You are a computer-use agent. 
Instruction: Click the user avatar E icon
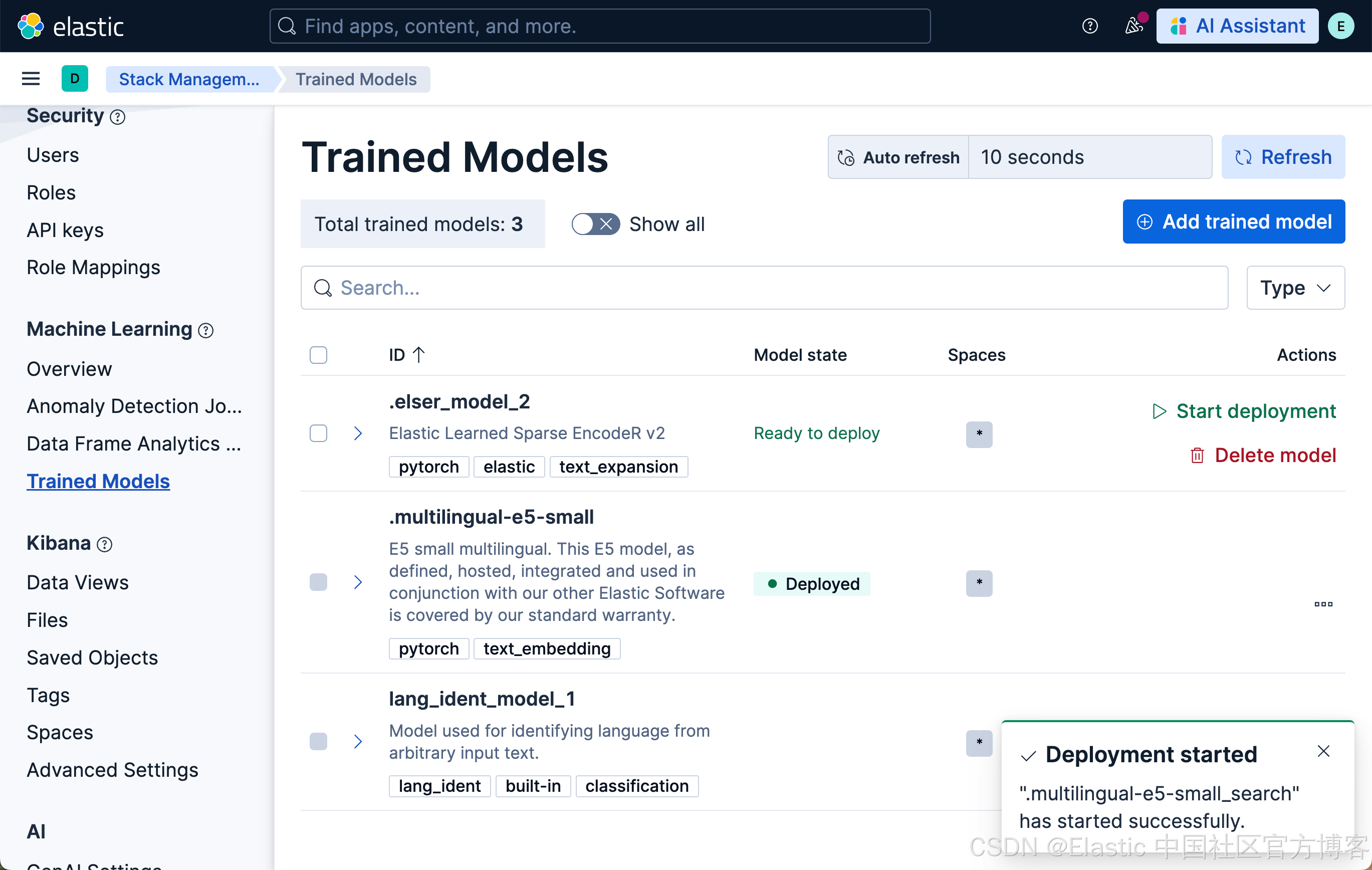(x=1340, y=26)
